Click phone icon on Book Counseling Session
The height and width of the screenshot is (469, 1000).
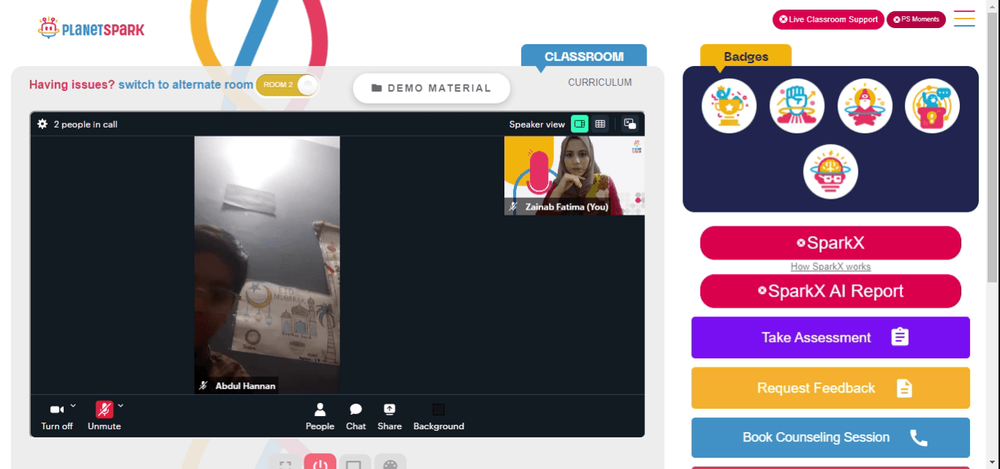(918, 438)
